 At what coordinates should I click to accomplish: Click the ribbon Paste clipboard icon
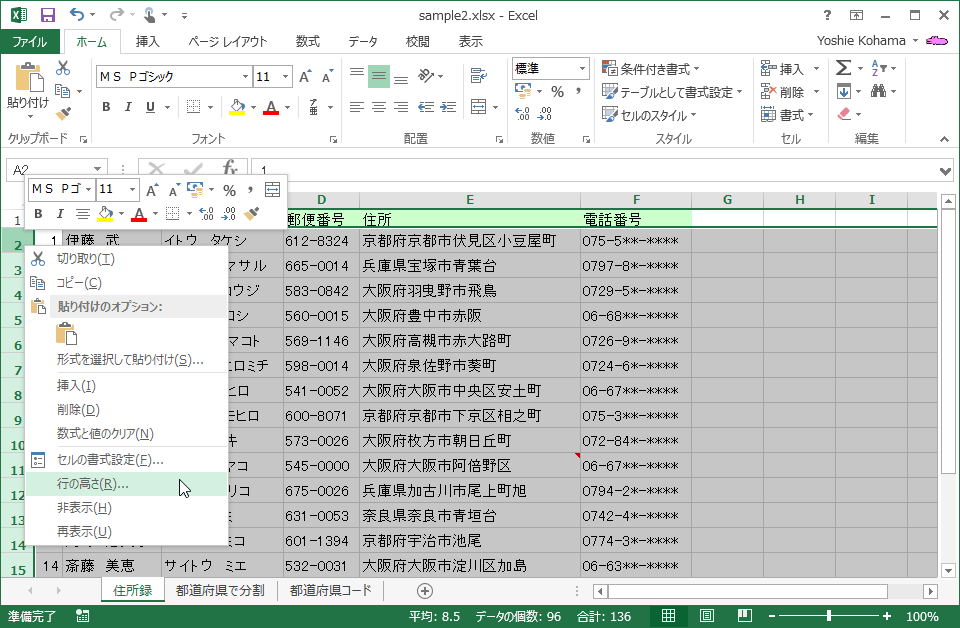(28, 78)
